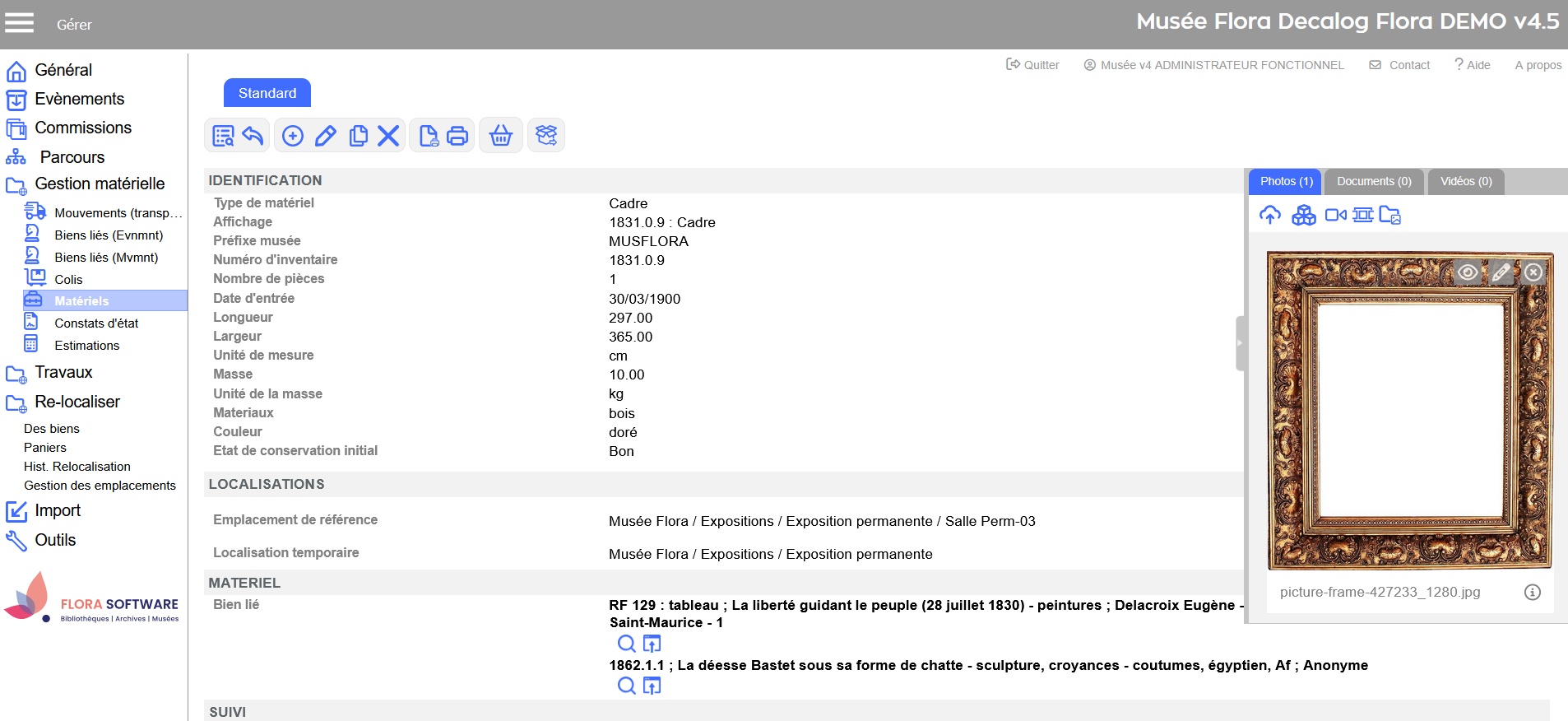Click the duplicate record icon
This screenshot has height=721, width=1568.
click(358, 136)
